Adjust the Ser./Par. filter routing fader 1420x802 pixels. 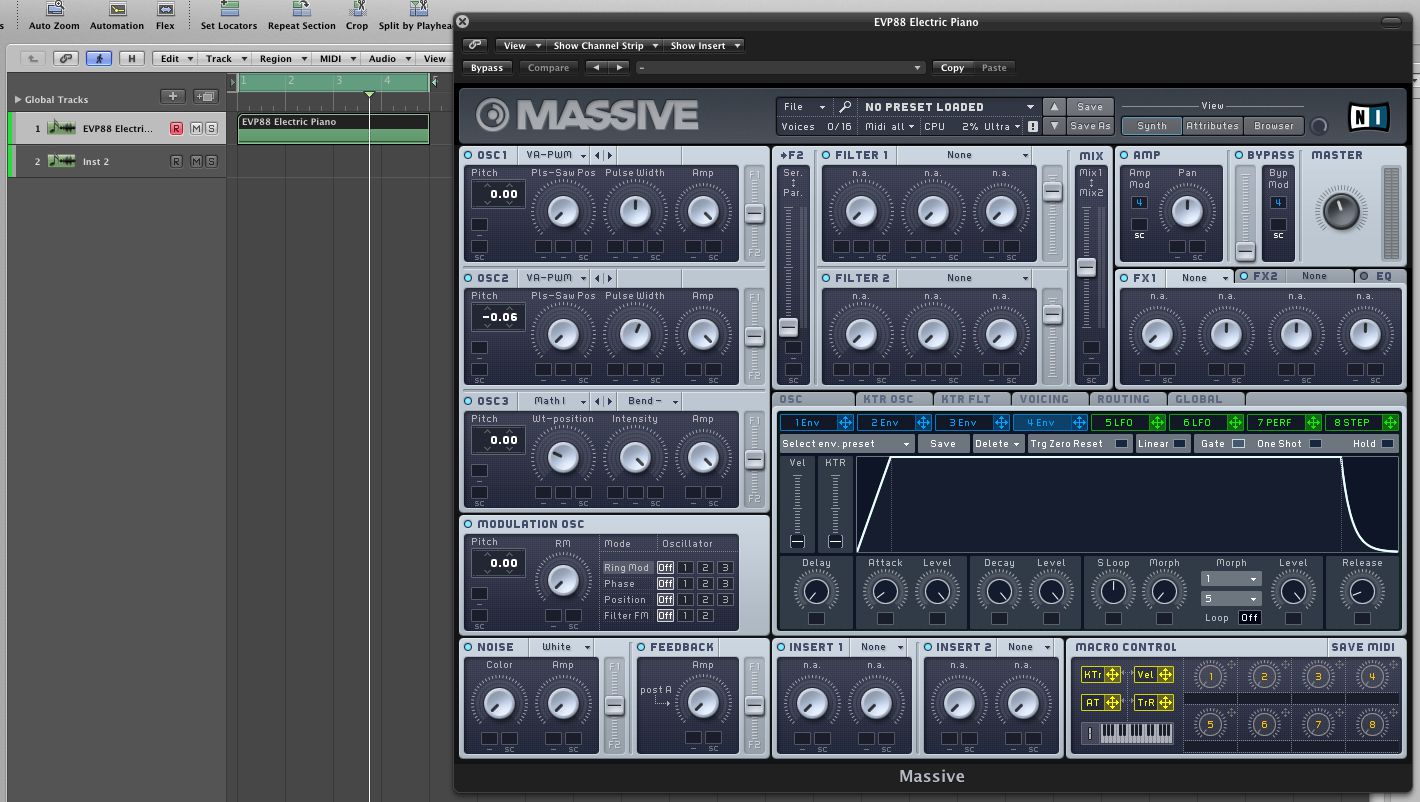pyautogui.click(x=789, y=327)
